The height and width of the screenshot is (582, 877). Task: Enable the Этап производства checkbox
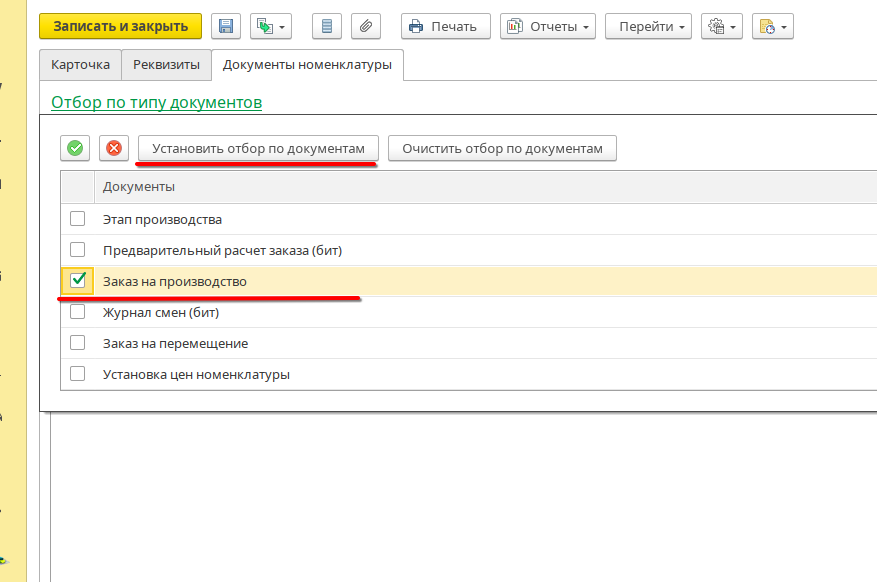point(77,219)
